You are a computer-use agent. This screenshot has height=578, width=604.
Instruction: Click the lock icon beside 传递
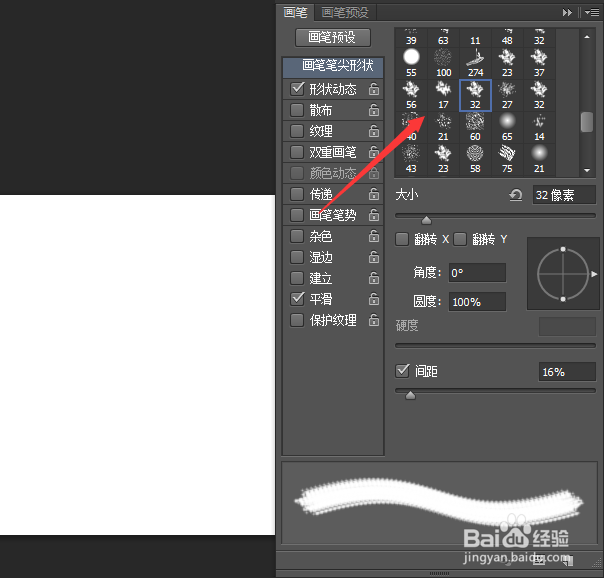tap(373, 194)
